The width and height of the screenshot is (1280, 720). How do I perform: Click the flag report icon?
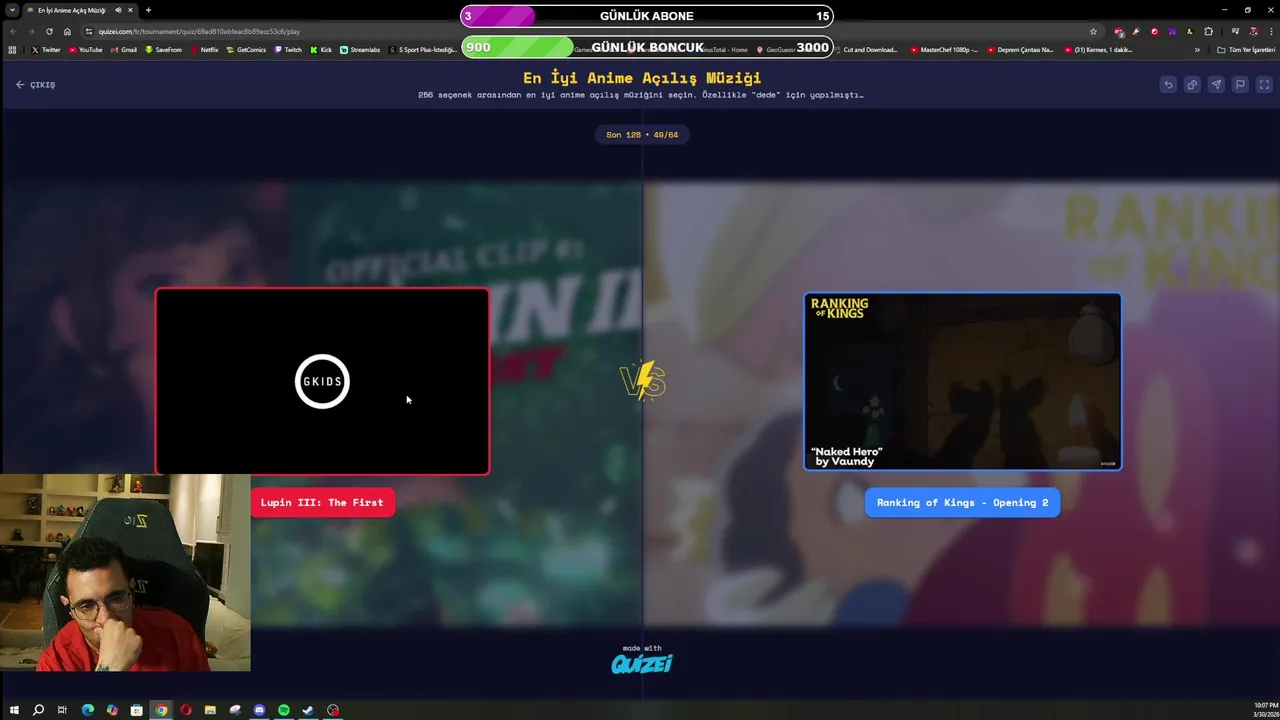(1240, 85)
